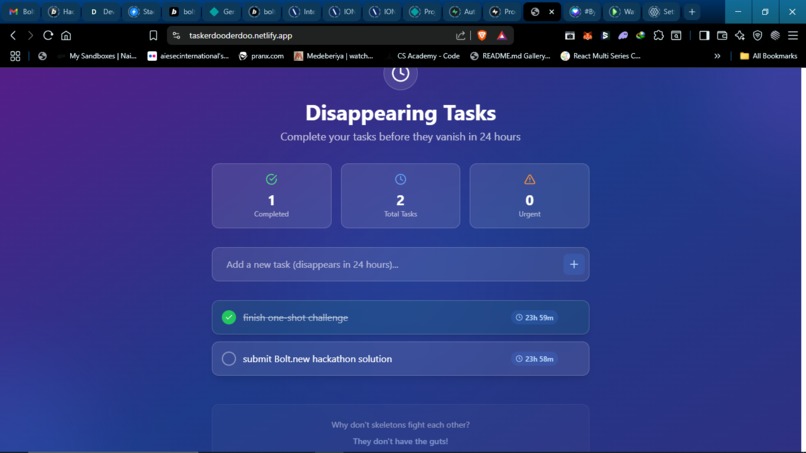Click the Disappearing Tasks heading

tap(400, 113)
